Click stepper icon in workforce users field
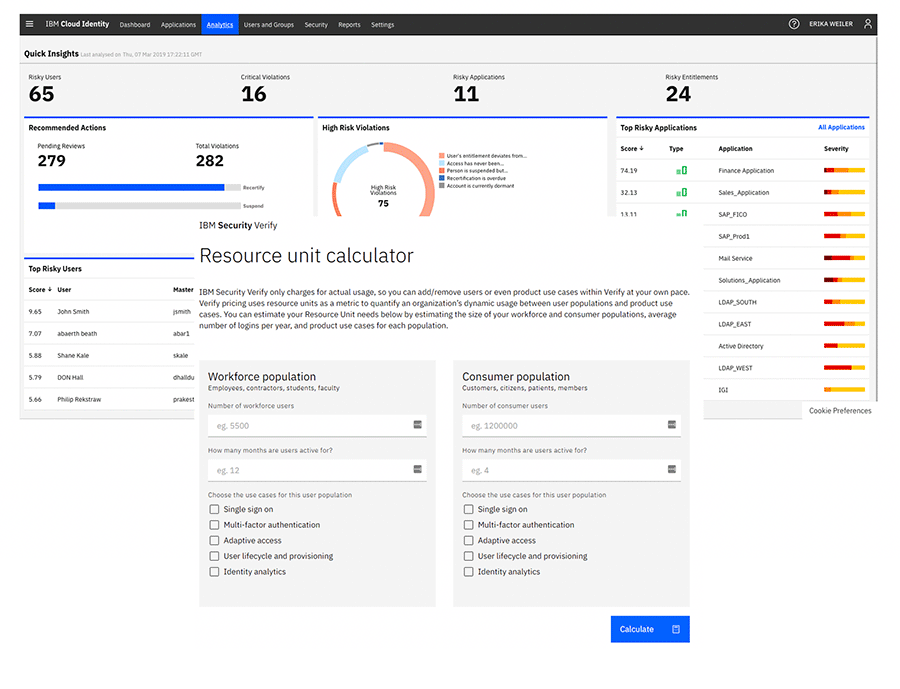This screenshot has width=900, height=689. [x=417, y=425]
